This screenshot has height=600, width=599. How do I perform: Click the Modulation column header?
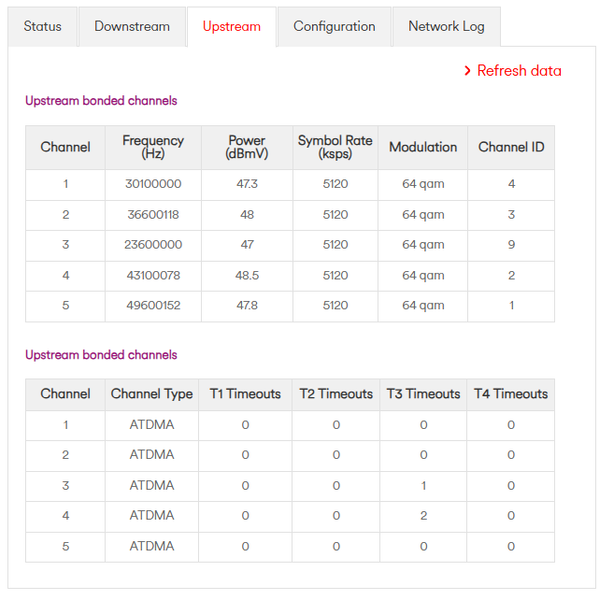[x=423, y=147]
